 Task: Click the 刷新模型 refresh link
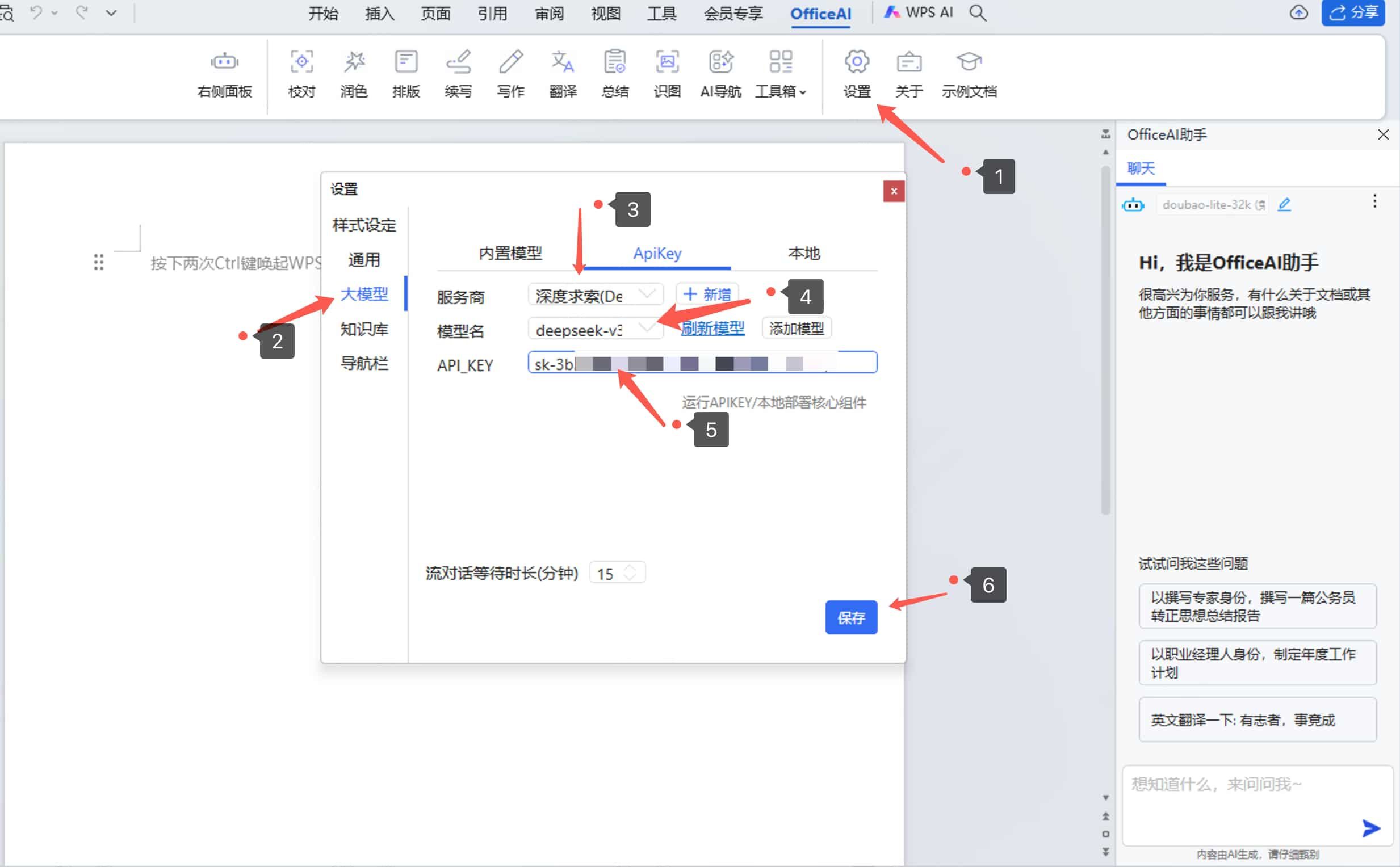tap(712, 328)
